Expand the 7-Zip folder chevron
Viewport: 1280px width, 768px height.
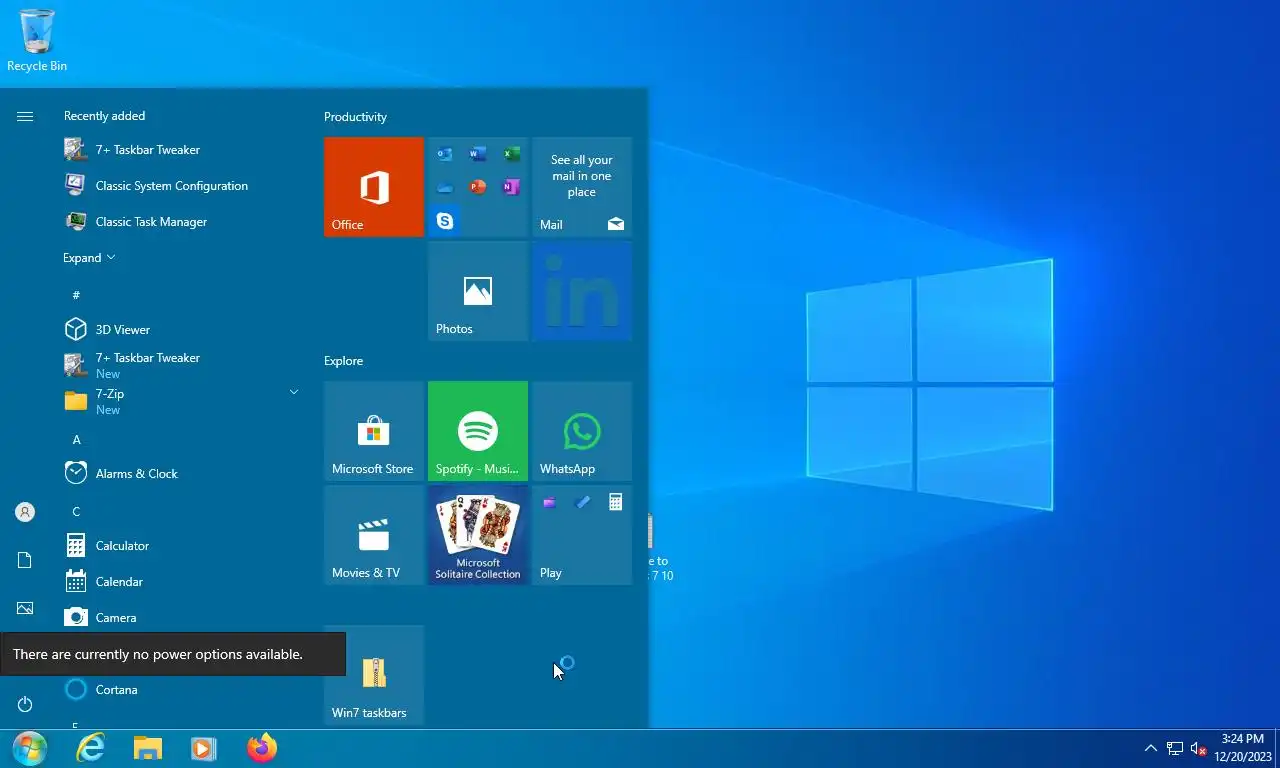[294, 392]
